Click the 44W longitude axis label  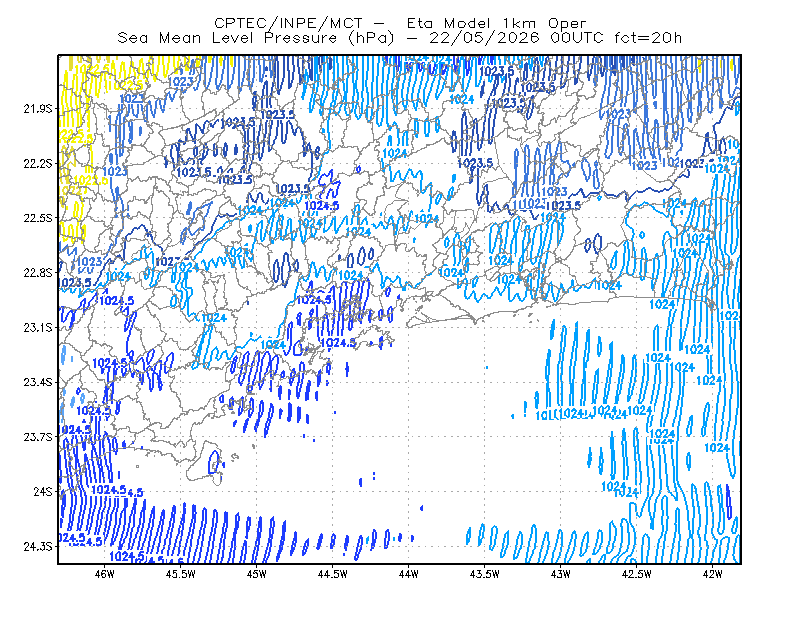pos(409,574)
